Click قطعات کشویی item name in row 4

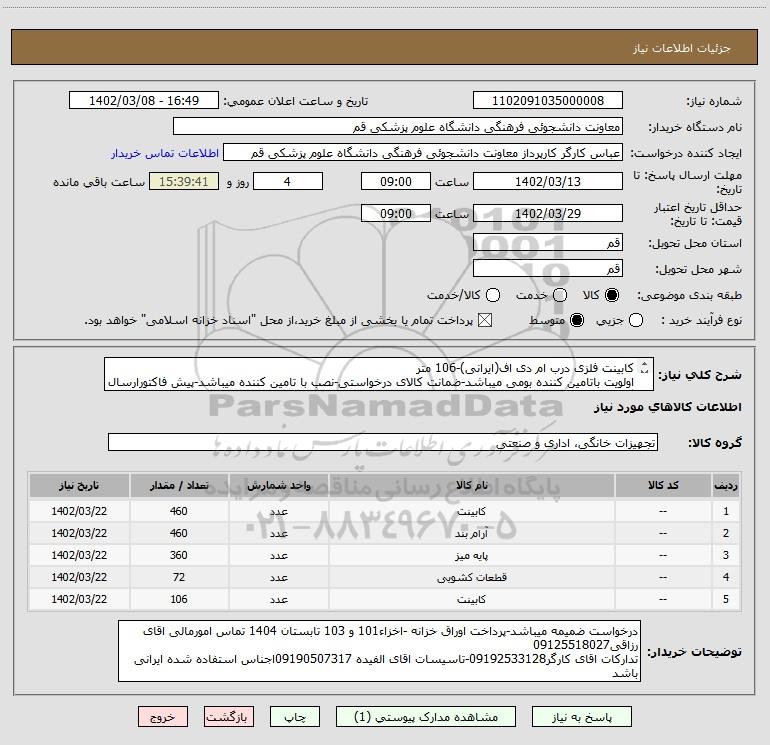[x=471, y=578]
